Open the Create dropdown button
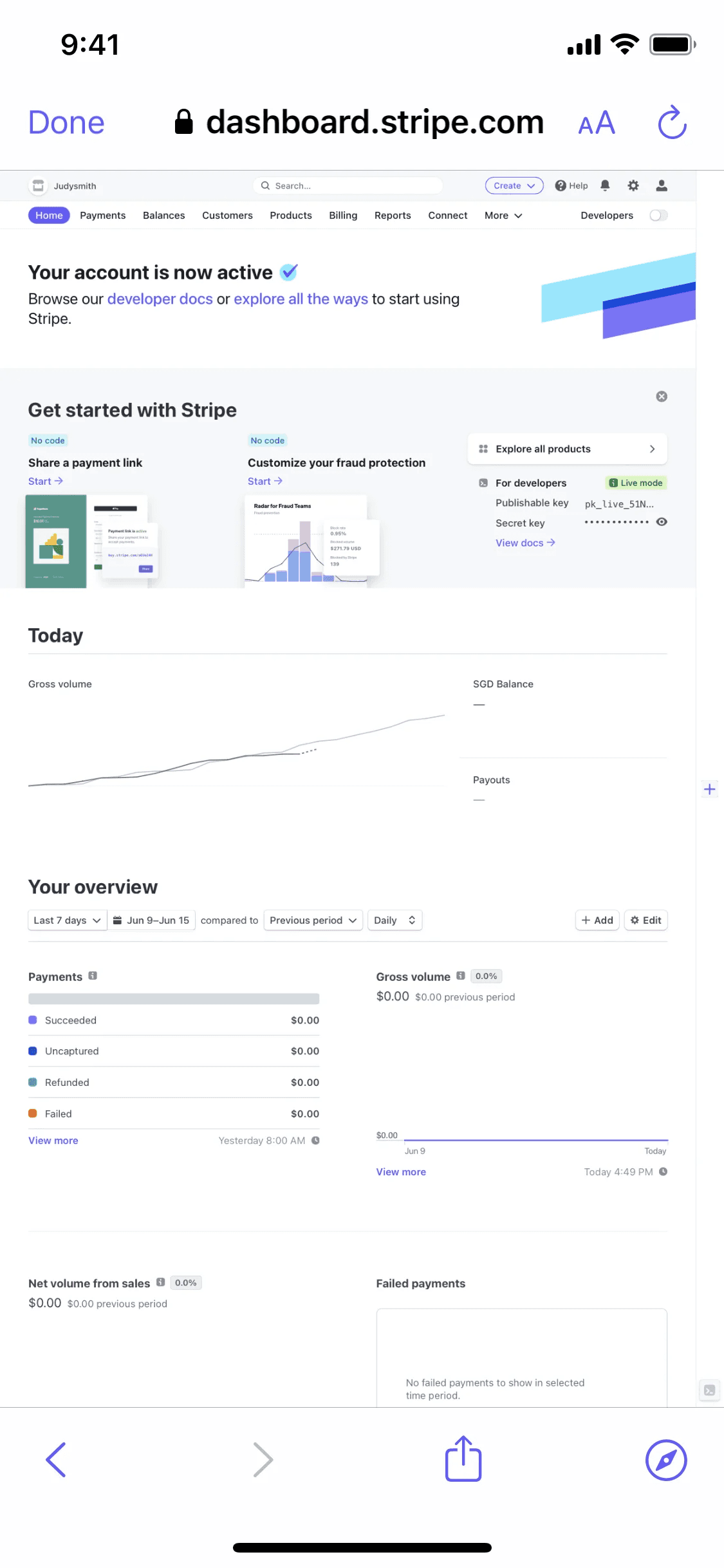This screenshot has height=1568, width=724. pos(514,185)
